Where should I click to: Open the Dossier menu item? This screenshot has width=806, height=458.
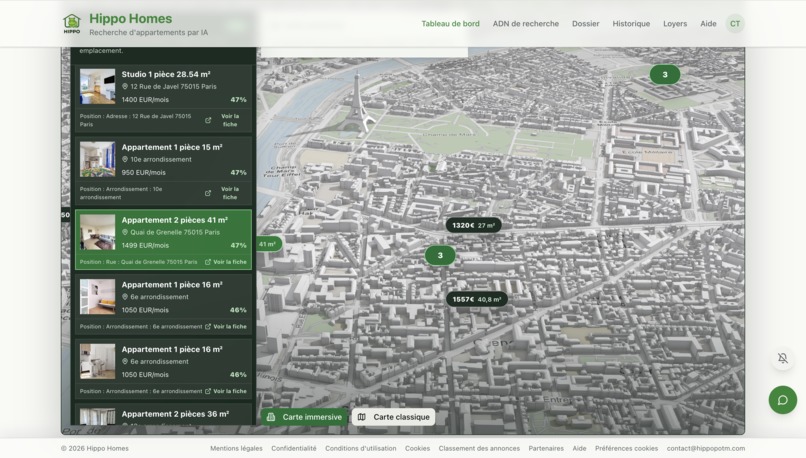click(x=585, y=24)
